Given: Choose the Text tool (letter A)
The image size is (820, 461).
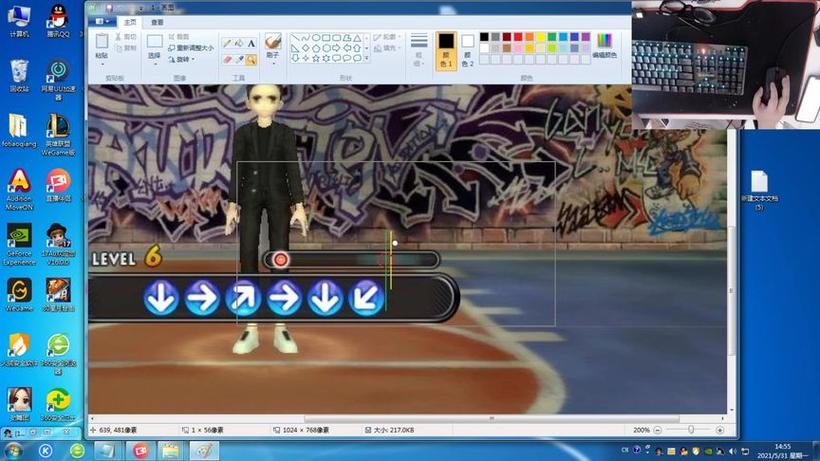Looking at the screenshot, I should [251, 43].
